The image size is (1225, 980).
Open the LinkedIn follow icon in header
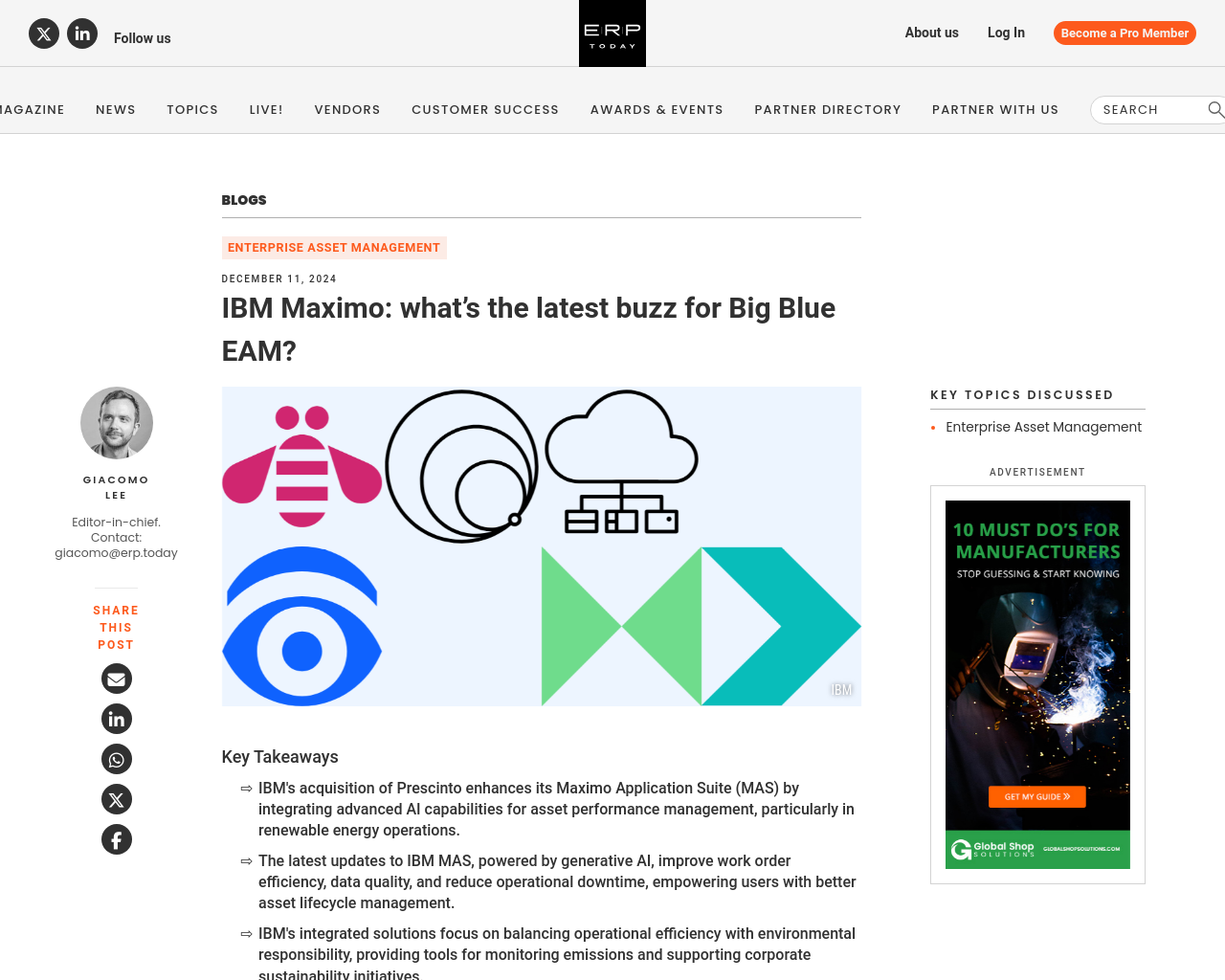[82, 33]
